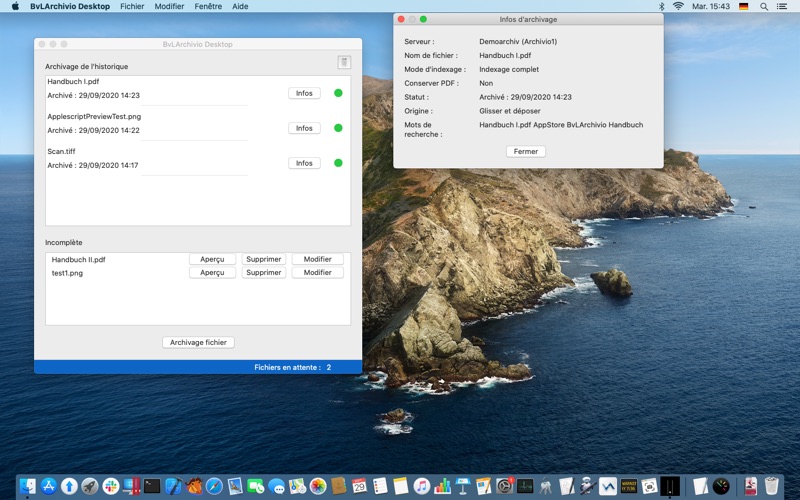This screenshot has width=800, height=500.
Task: Preview test1.png with Aperçu
Action: 212,272
